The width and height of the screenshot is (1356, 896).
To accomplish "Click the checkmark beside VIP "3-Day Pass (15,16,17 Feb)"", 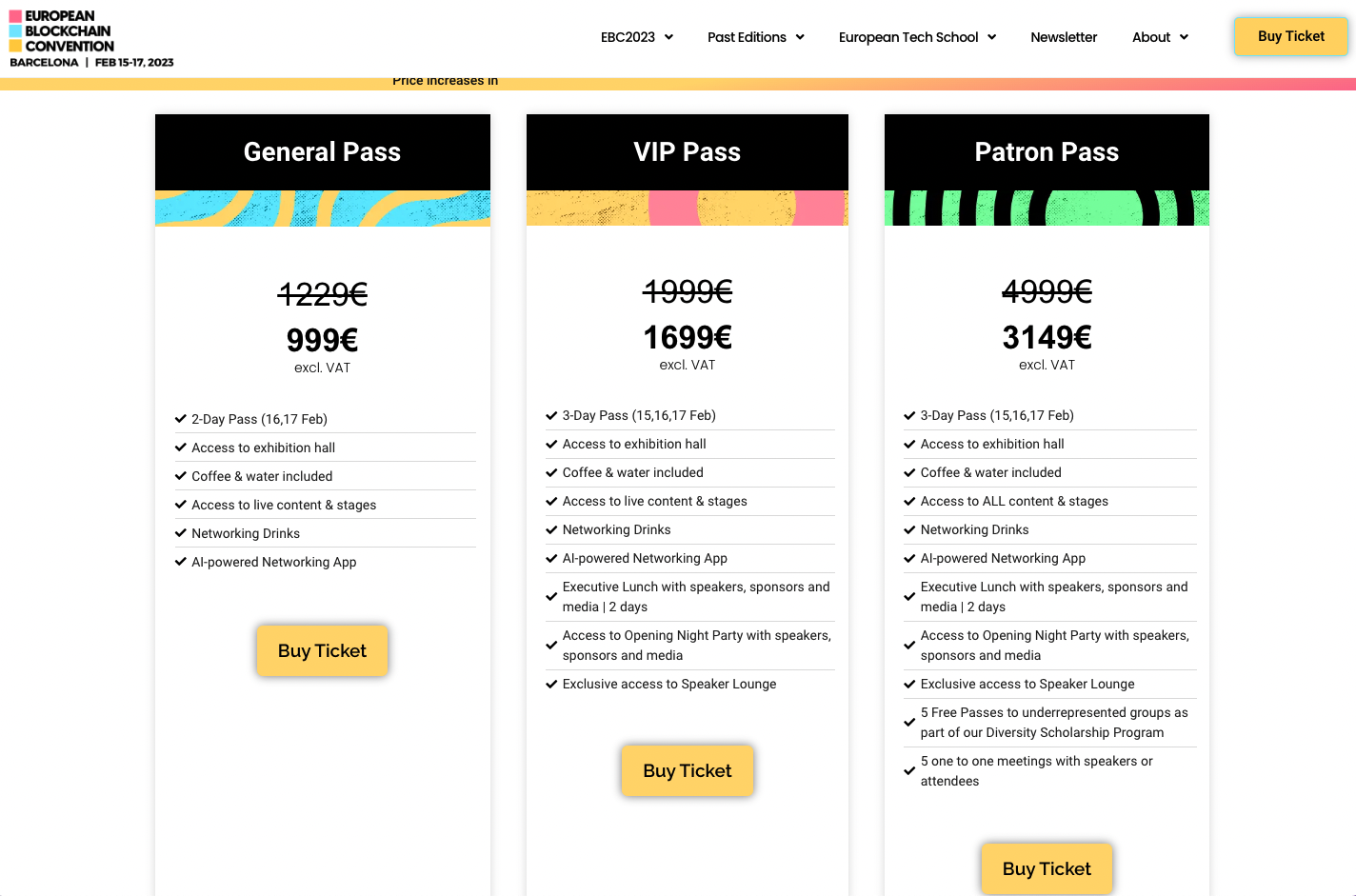I will tap(551, 415).
